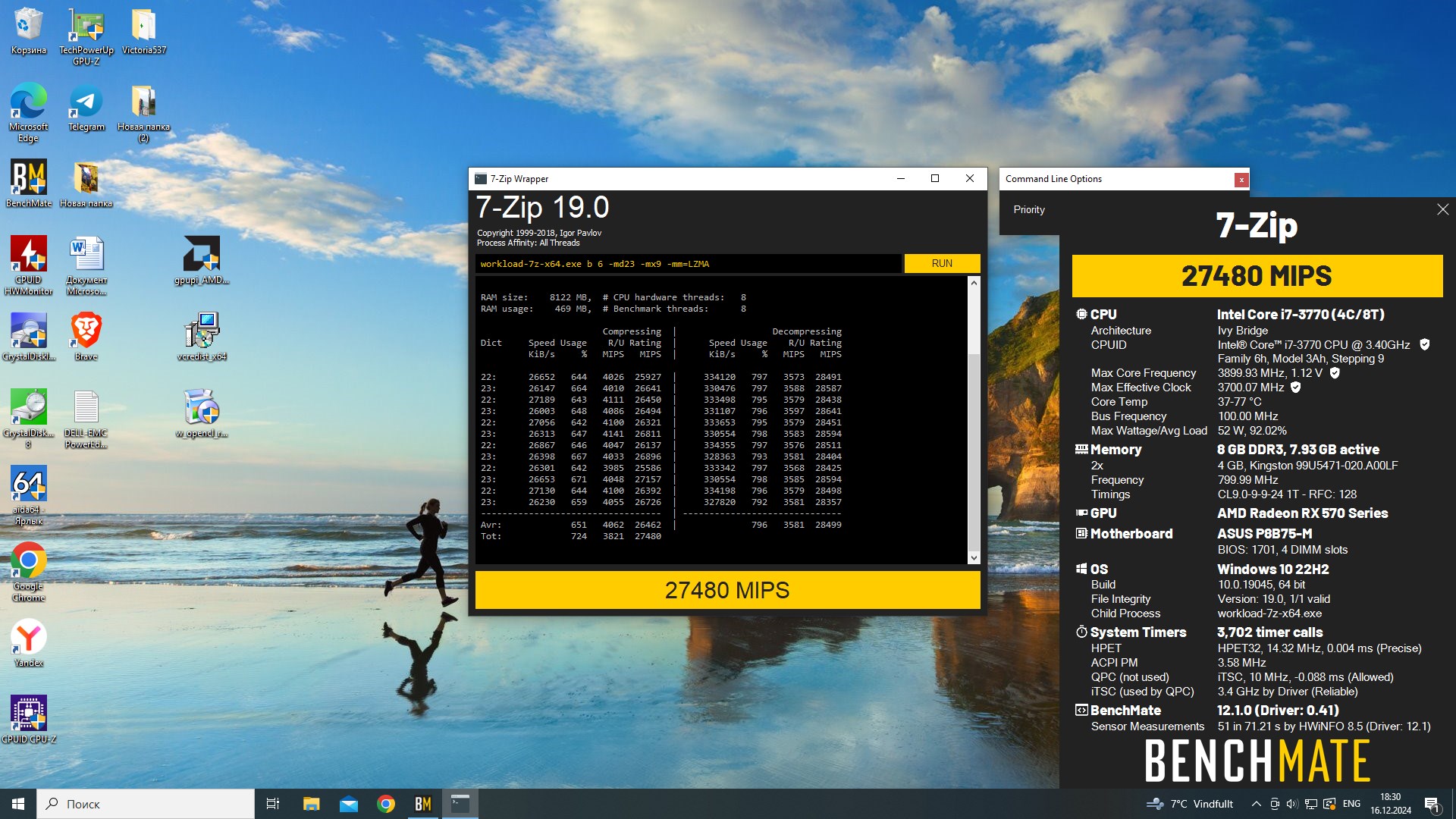Close the BenchMate result panel
1456x819 pixels.
pos(1442,209)
